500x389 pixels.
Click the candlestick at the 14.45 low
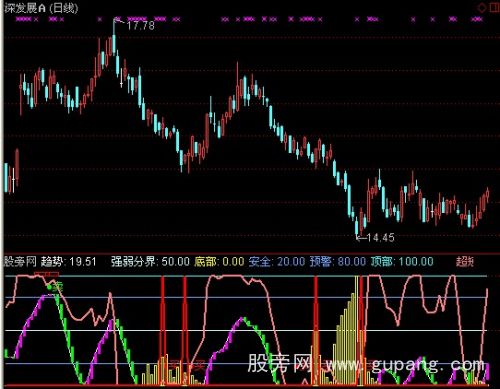pyautogui.click(x=357, y=227)
